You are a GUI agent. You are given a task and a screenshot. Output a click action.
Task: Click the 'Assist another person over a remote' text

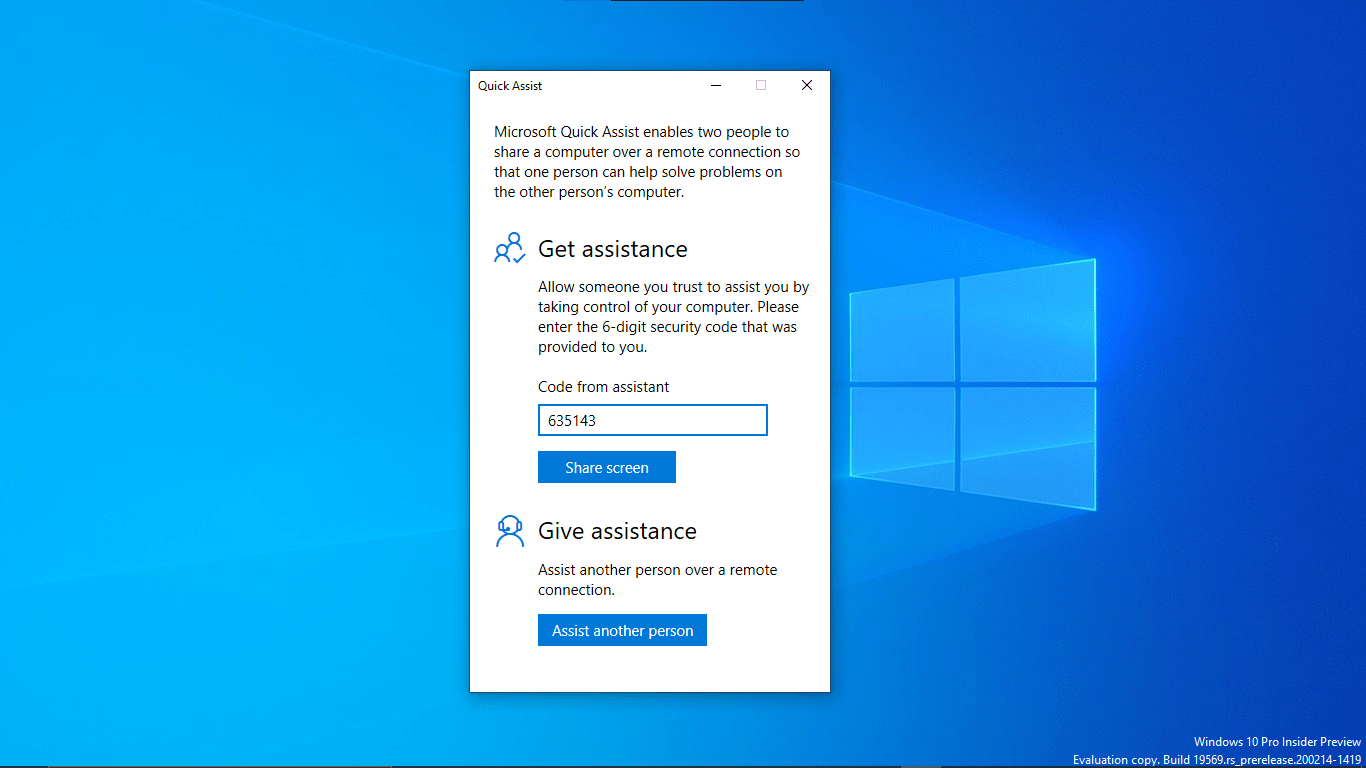tap(658, 580)
